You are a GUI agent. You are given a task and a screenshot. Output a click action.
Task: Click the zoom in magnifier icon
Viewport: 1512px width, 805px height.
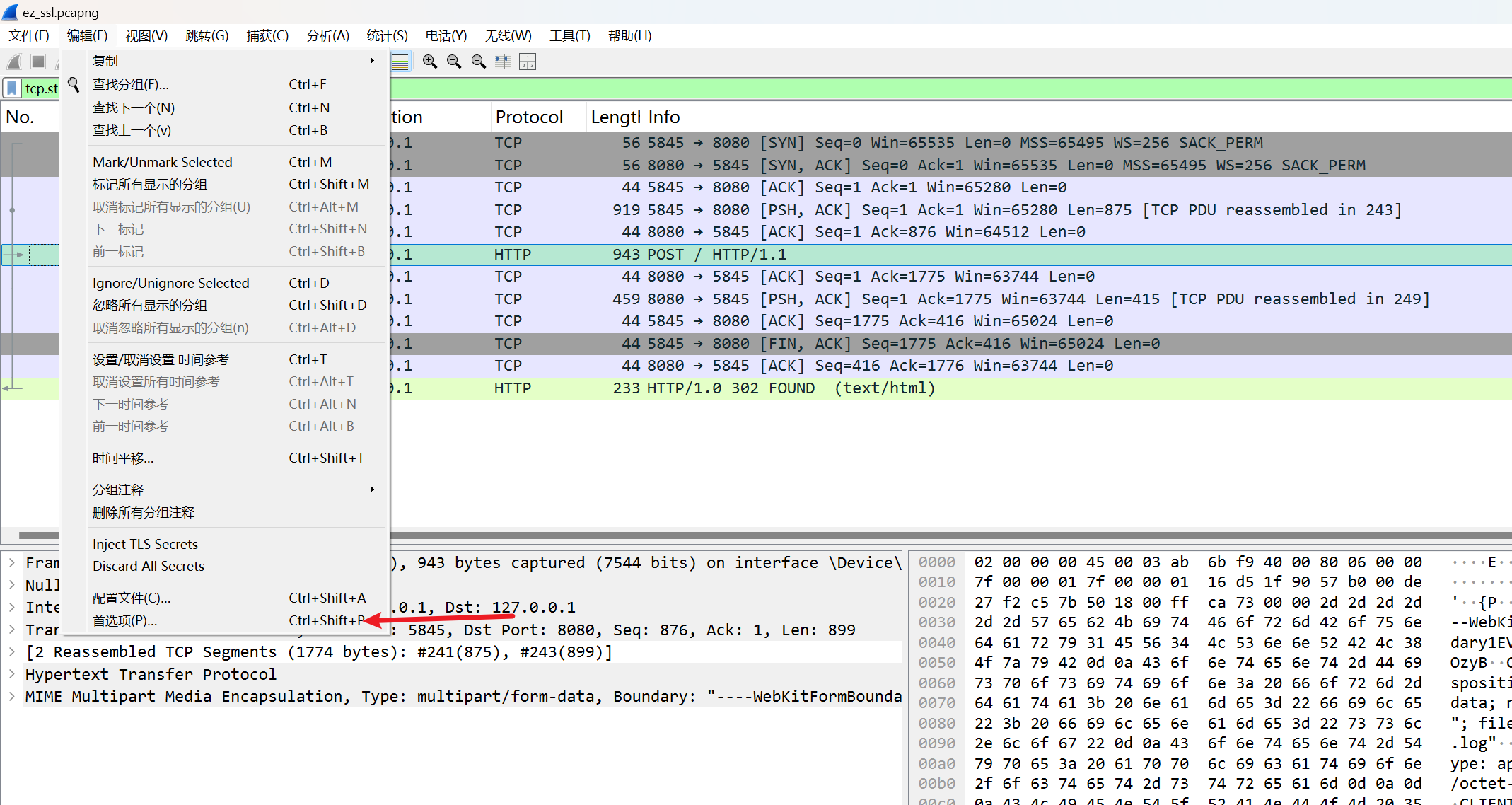pos(429,62)
